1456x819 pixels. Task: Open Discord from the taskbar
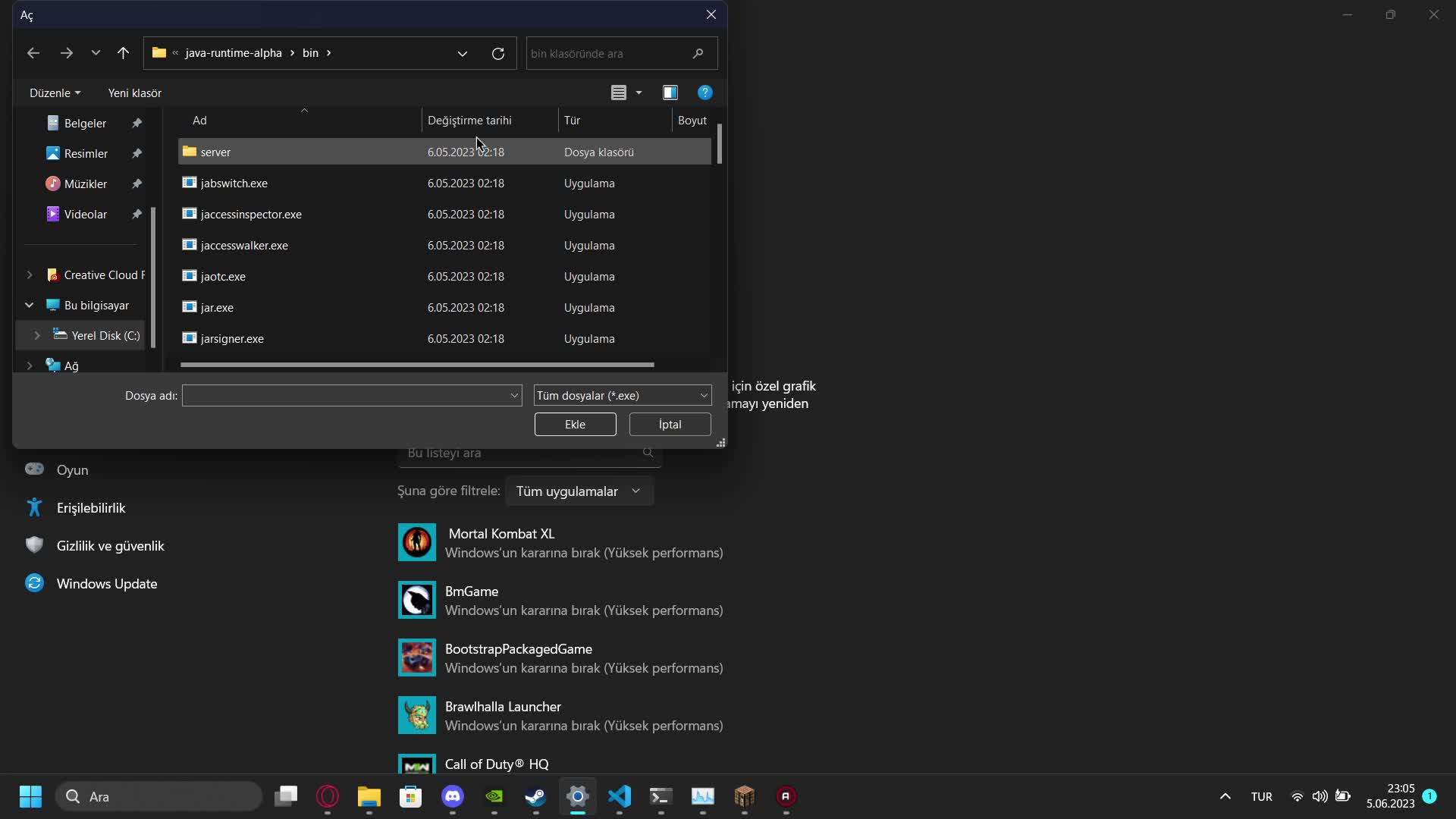coord(453,797)
